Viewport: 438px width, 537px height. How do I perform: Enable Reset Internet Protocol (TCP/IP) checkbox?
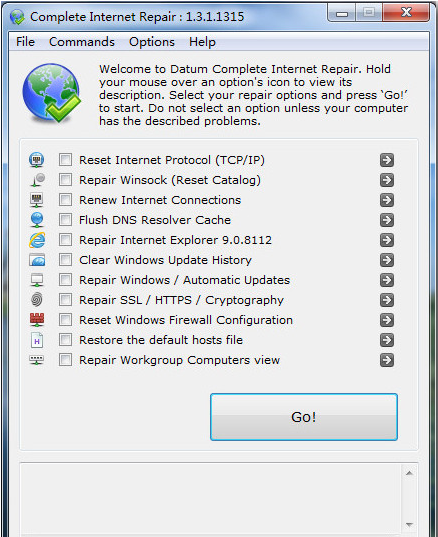tap(65, 160)
